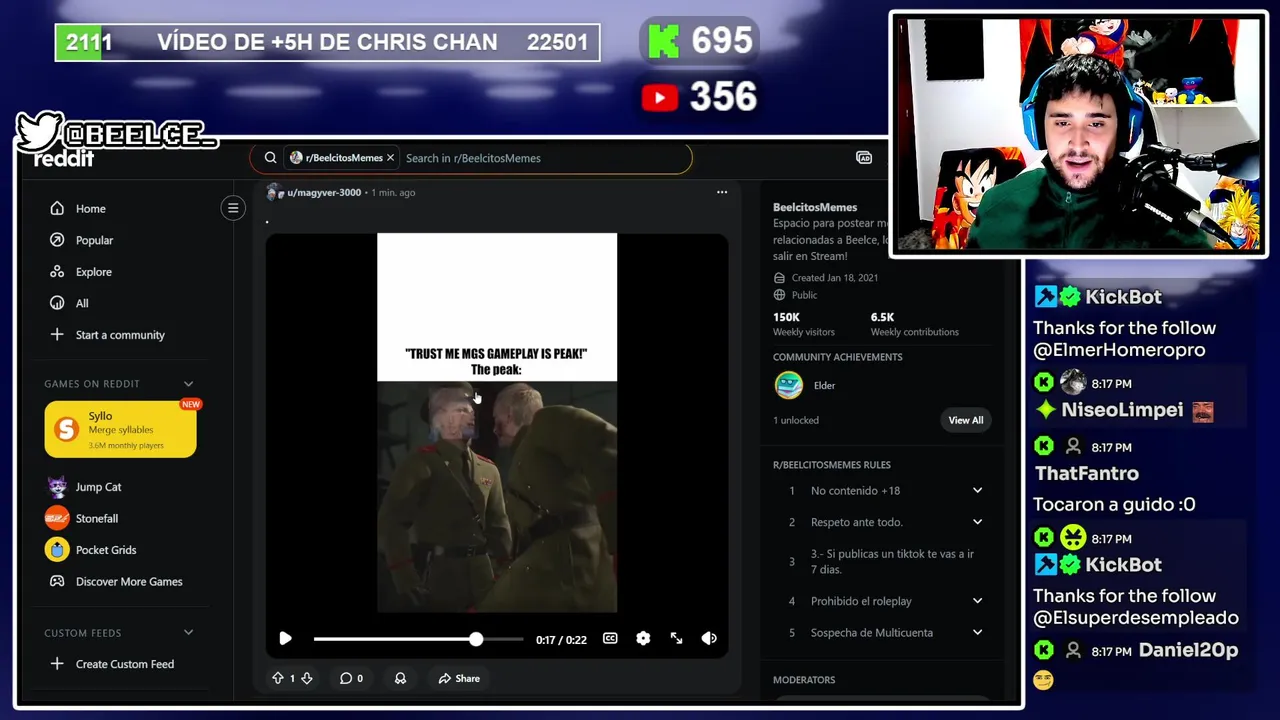The width and height of the screenshot is (1280, 720).
Task: Open the Jump Cat game
Action: coord(98,487)
